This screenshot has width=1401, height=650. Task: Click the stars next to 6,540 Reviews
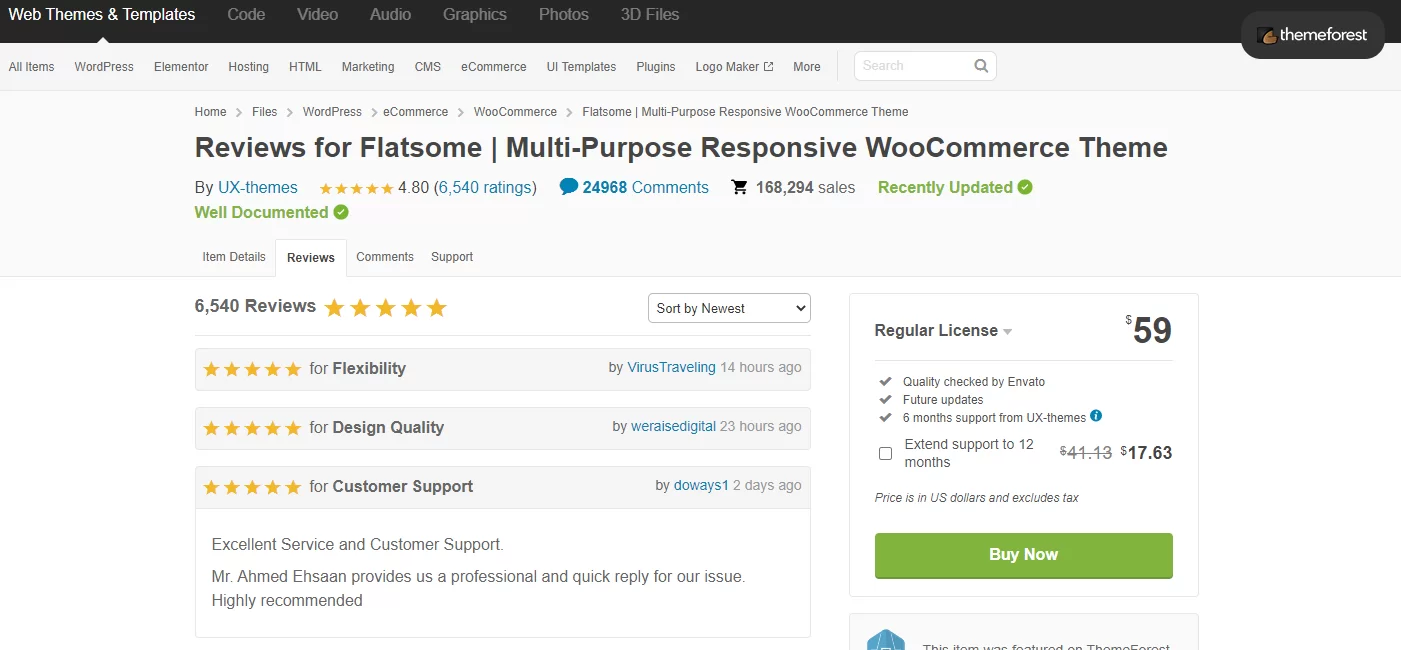click(x=385, y=308)
